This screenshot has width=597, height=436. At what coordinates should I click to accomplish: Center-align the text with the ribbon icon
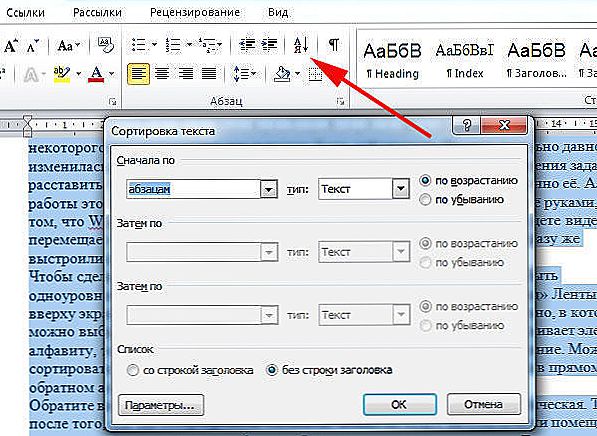pyautogui.click(x=162, y=73)
